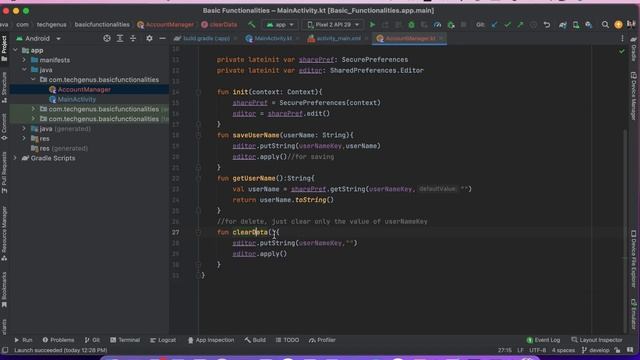Open the app run configuration dropdown
The height and width of the screenshot is (360, 640).
280,25
